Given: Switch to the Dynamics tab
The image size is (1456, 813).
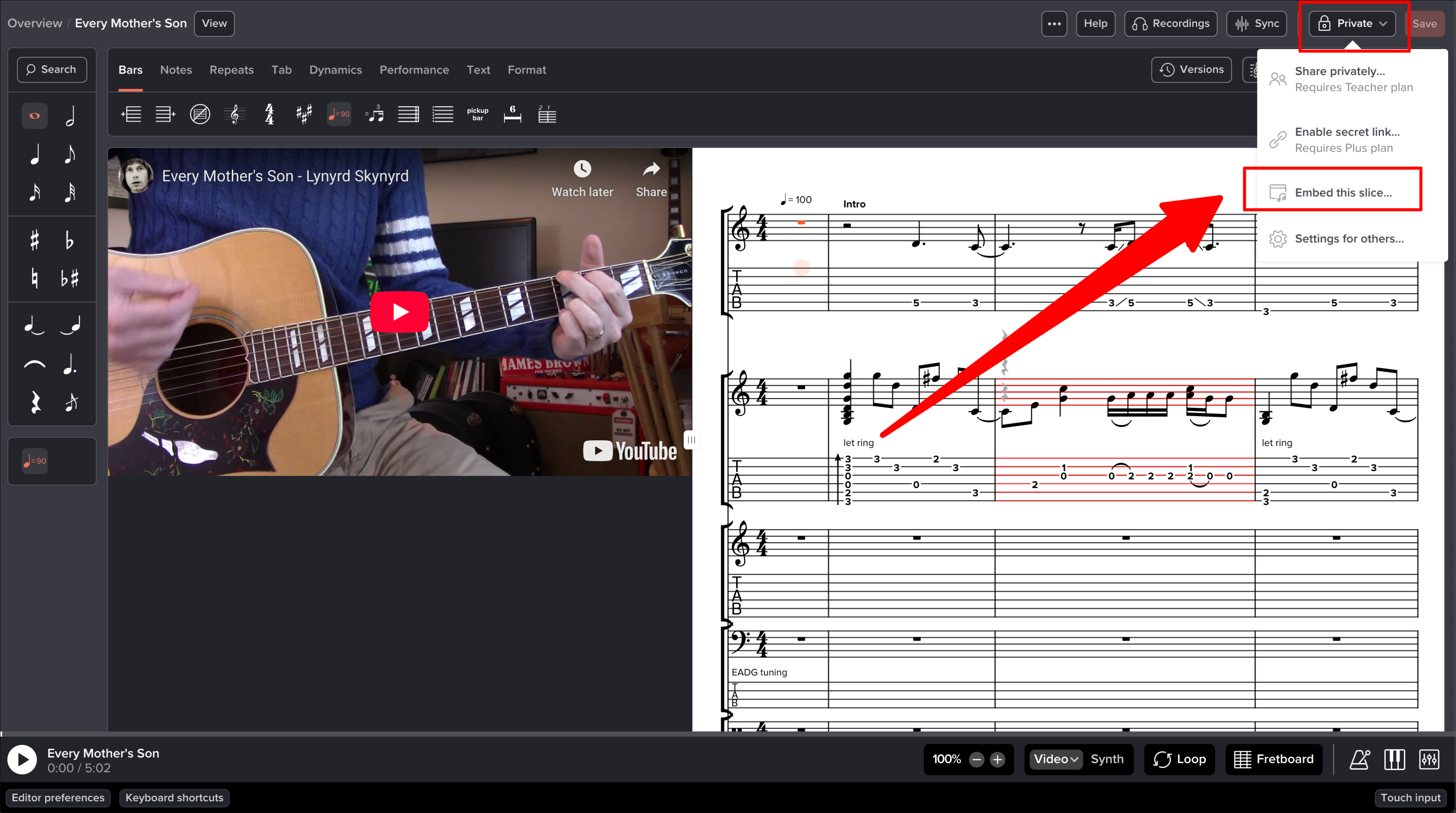Looking at the screenshot, I should coord(335,70).
